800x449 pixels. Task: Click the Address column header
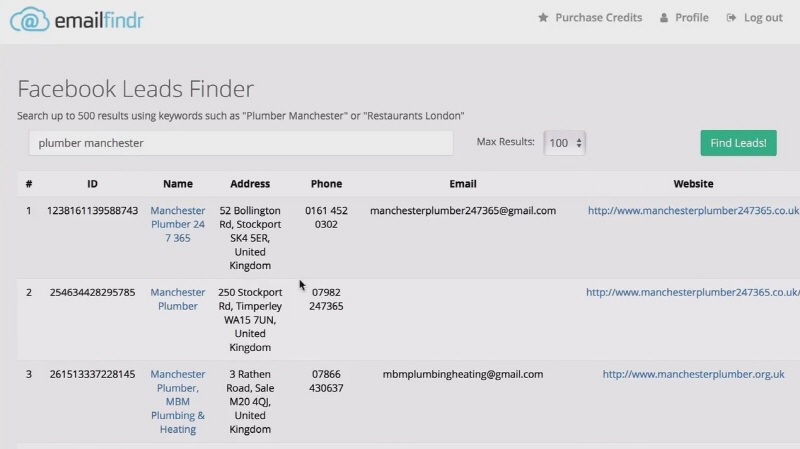(250, 184)
